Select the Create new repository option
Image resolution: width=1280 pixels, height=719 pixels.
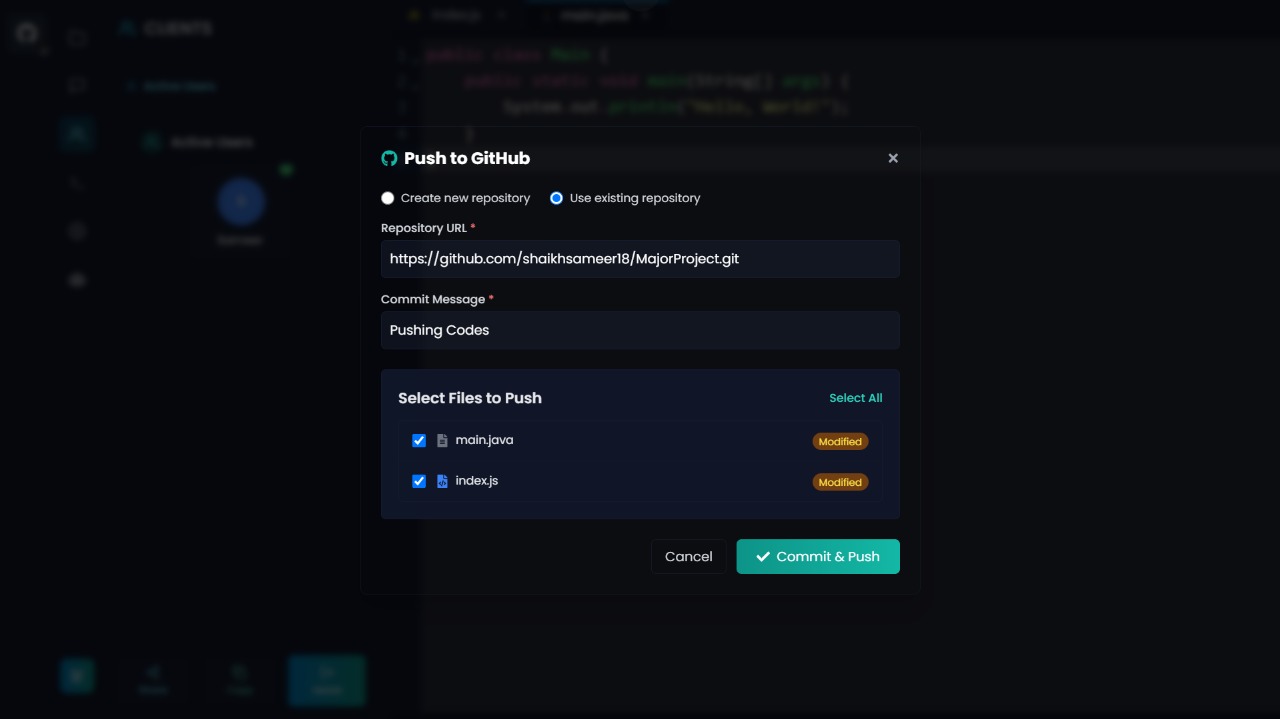(x=388, y=198)
